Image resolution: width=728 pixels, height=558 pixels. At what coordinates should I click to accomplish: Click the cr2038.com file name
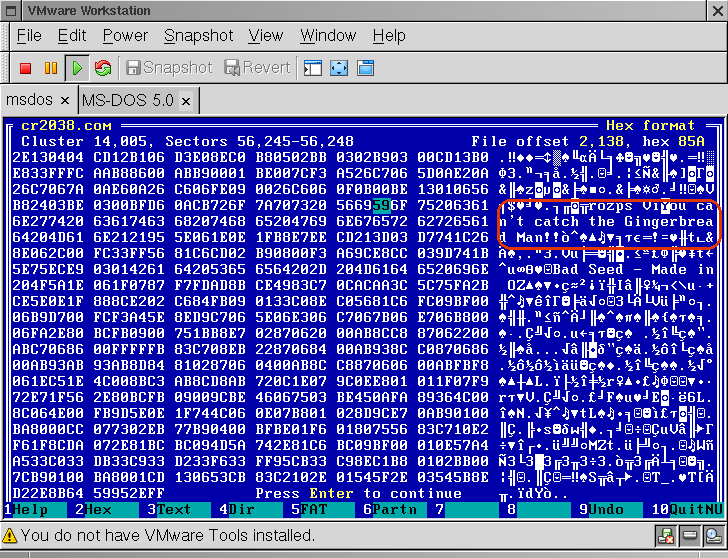click(66, 126)
